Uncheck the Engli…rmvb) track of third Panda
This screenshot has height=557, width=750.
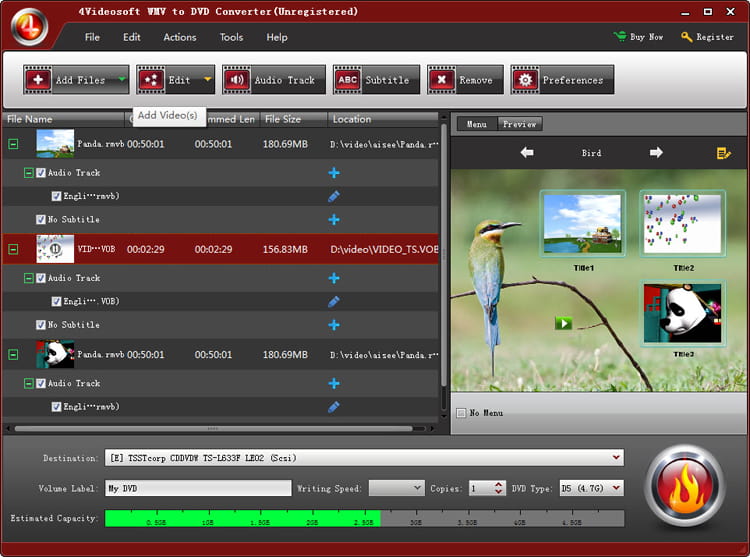coord(56,406)
